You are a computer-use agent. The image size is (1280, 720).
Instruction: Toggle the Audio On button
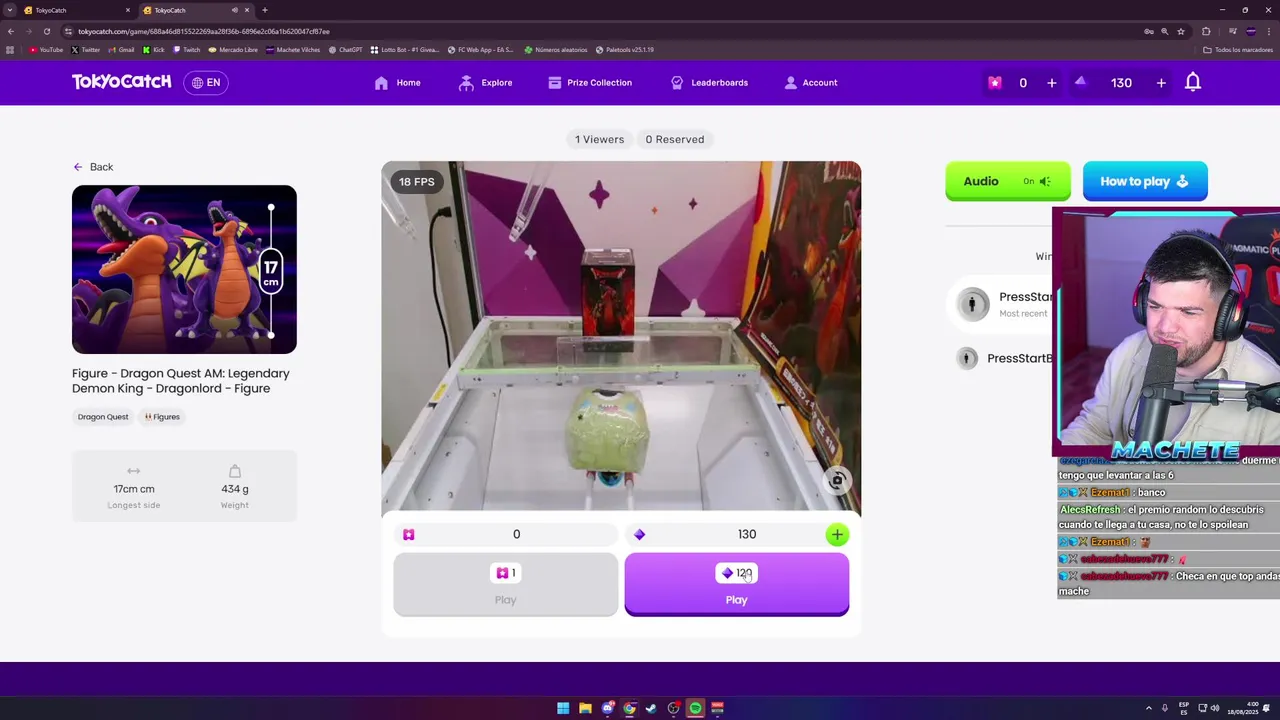[1008, 181]
